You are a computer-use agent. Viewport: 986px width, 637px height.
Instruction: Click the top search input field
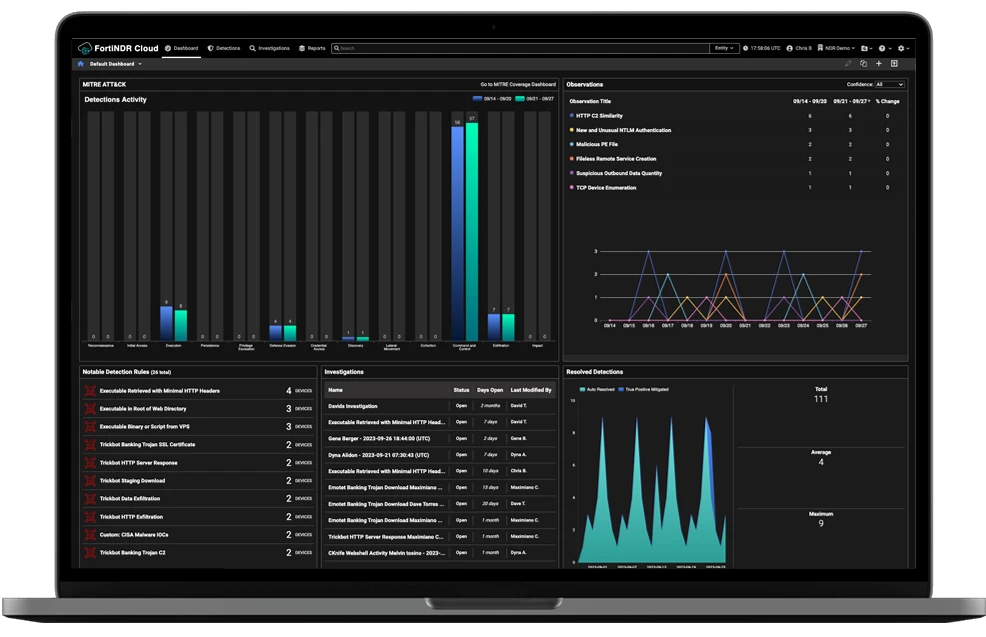(x=520, y=48)
